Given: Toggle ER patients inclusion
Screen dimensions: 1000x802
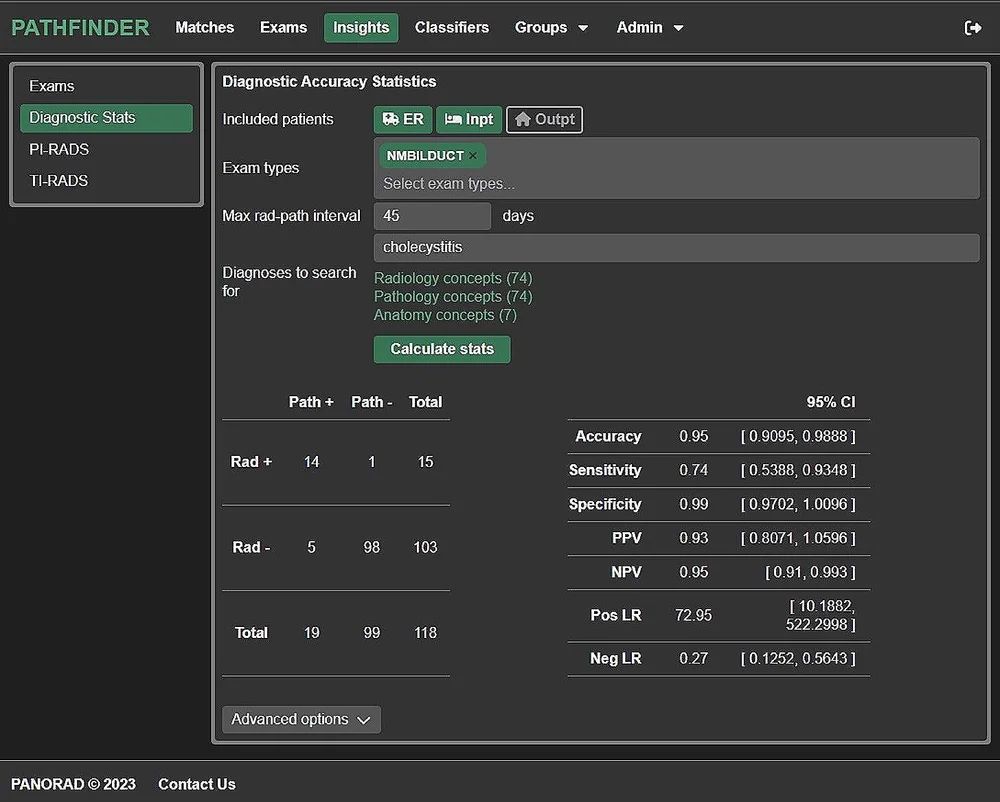Looking at the screenshot, I should (x=402, y=119).
